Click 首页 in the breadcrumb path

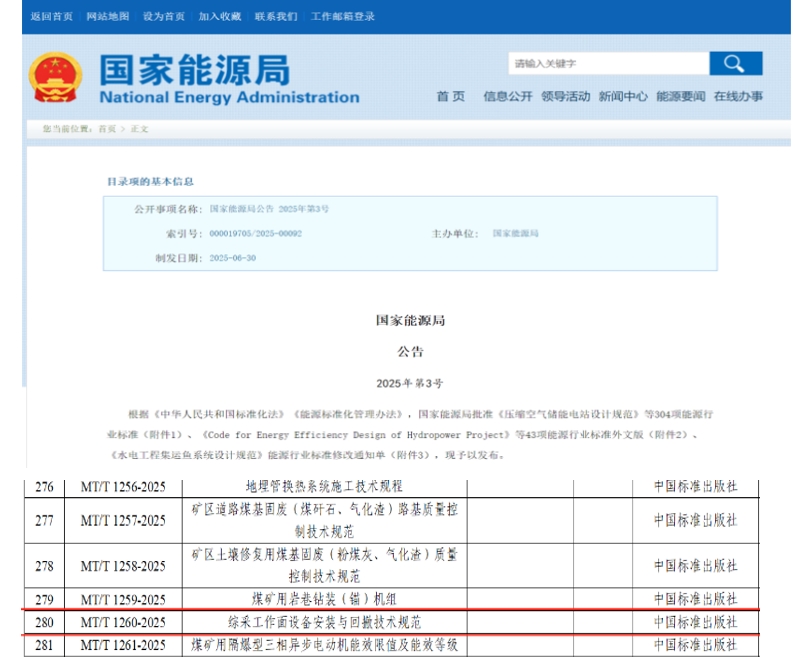coord(107,129)
